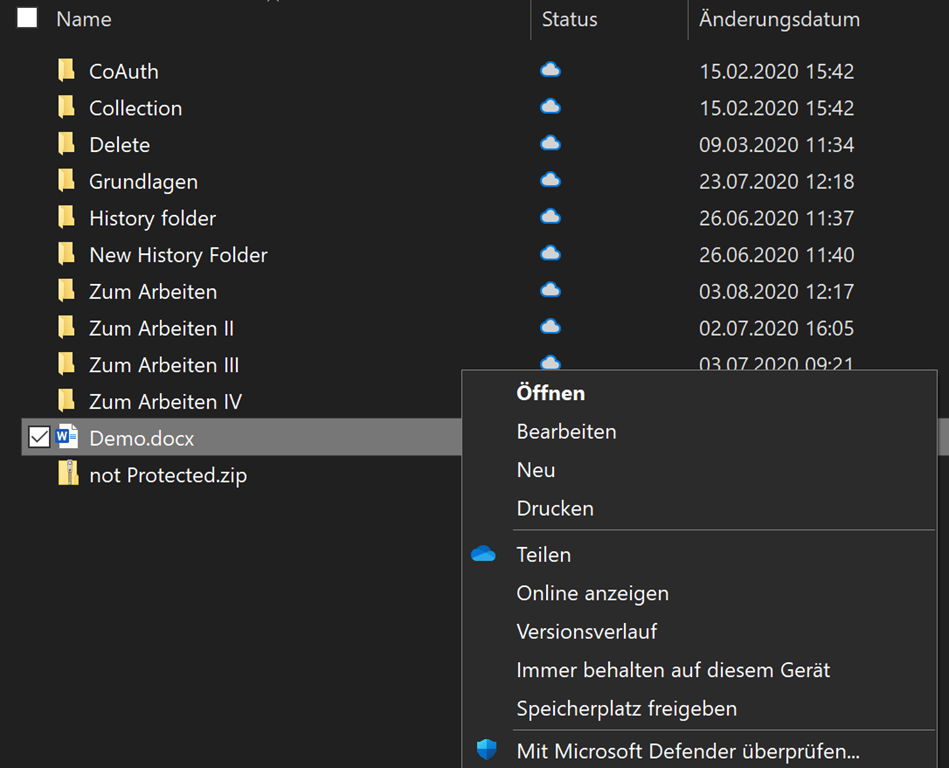Image resolution: width=949 pixels, height=768 pixels.
Task: Choose Immer behalten auf diesem Gerät
Action: click(673, 670)
